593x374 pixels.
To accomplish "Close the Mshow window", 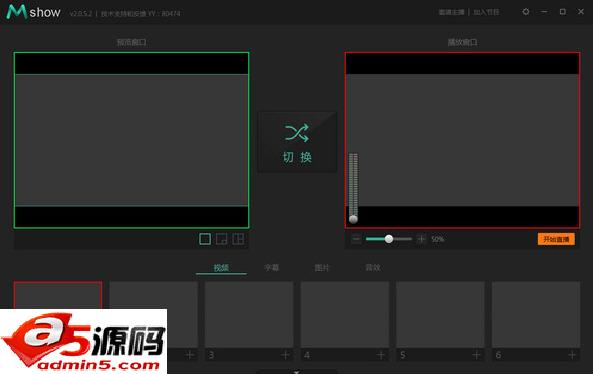I will [x=581, y=12].
